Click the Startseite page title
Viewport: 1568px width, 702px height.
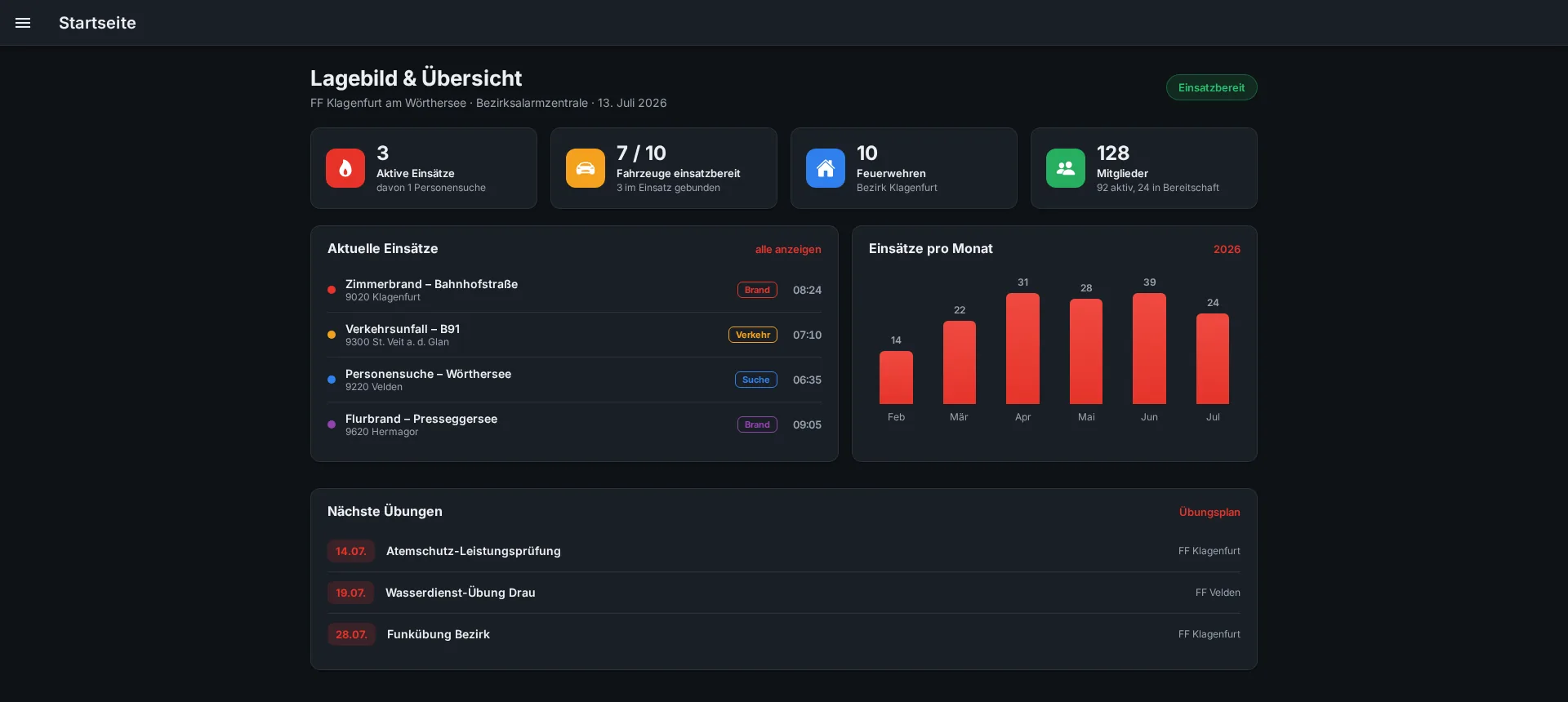coord(97,23)
